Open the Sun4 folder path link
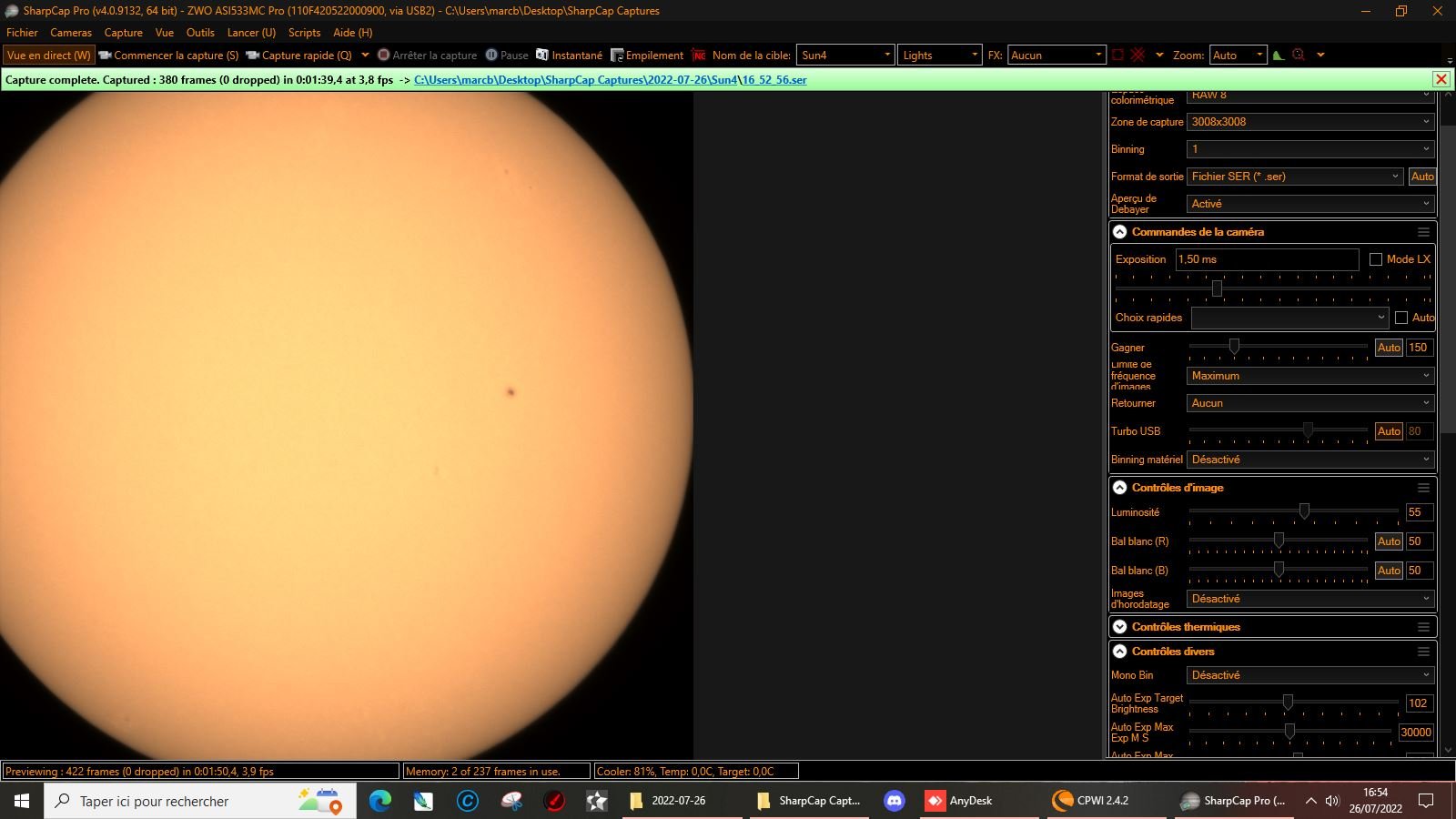The width and height of the screenshot is (1456, 819). pyautogui.click(x=724, y=80)
